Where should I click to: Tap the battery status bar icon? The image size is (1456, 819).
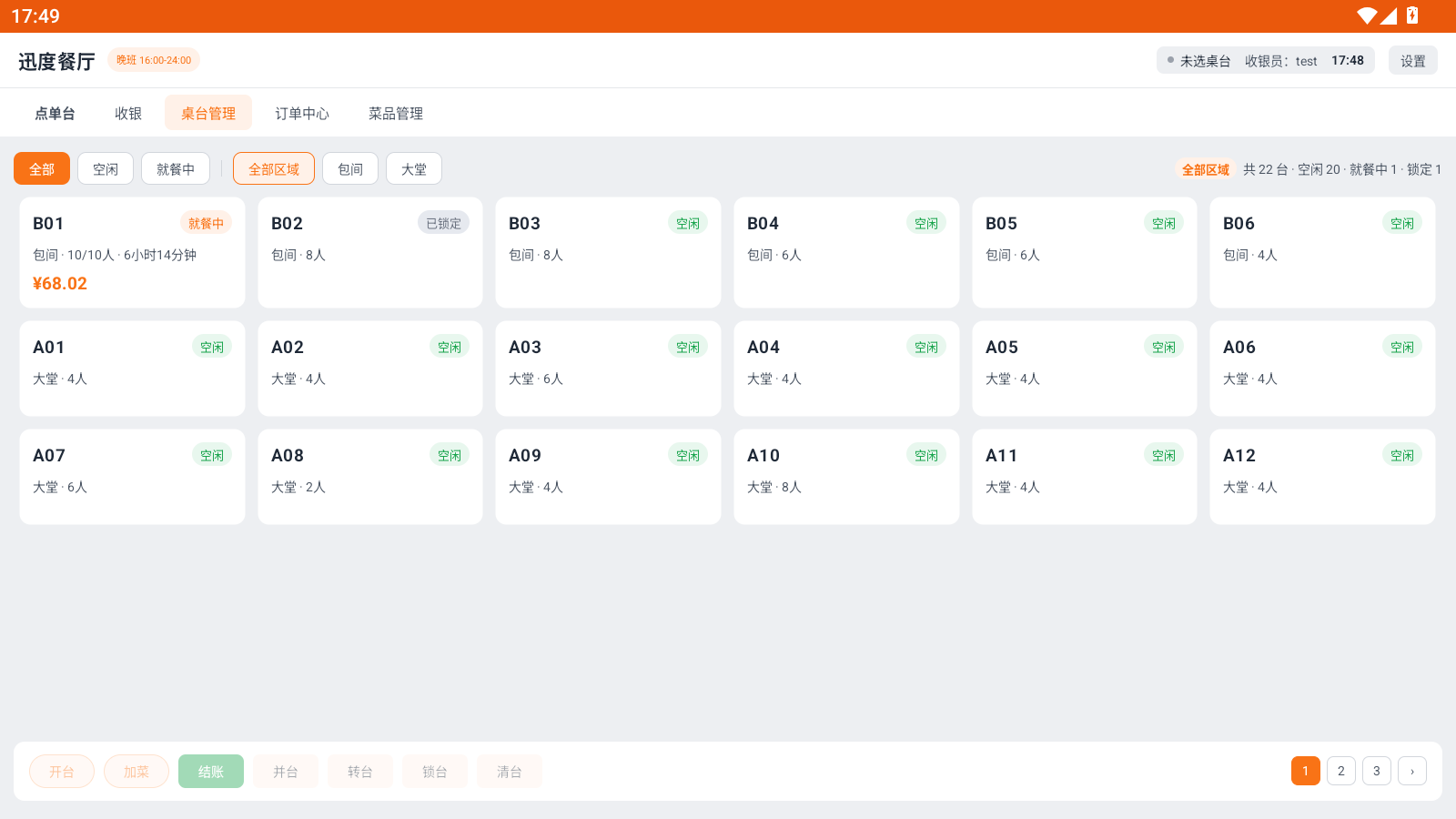click(x=1412, y=15)
